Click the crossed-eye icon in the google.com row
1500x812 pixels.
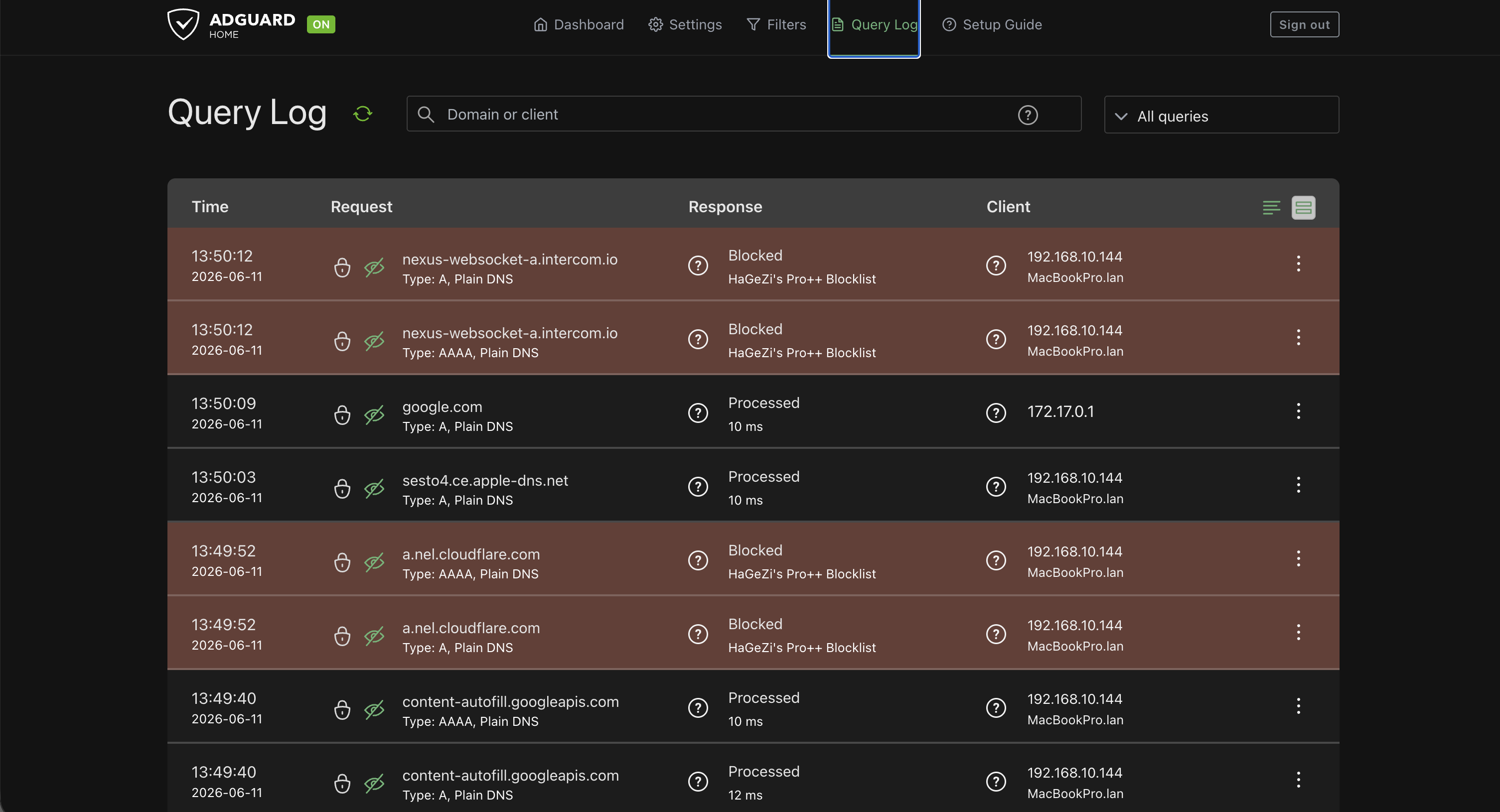pos(374,415)
